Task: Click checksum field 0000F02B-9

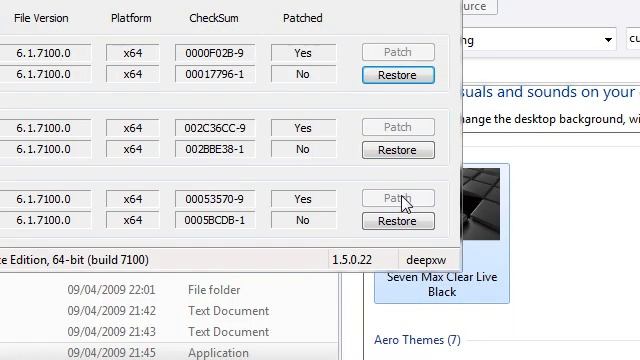Action: click(215, 53)
